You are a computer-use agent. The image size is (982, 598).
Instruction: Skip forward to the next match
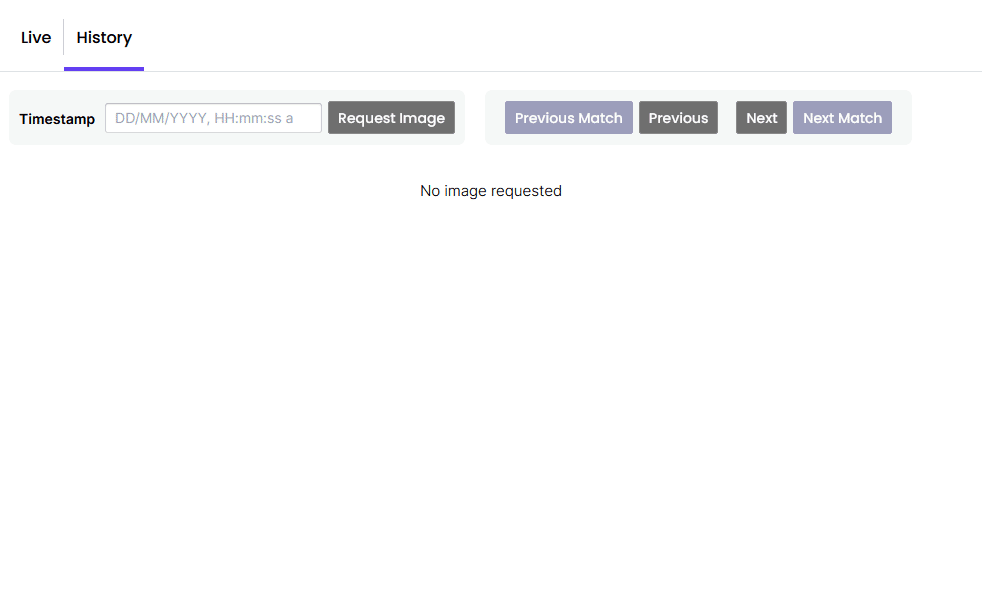pyautogui.click(x=842, y=118)
